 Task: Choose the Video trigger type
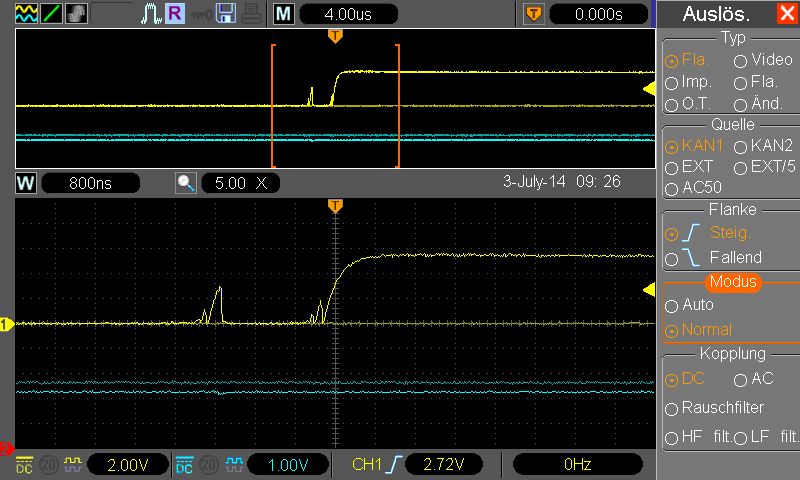(x=741, y=60)
